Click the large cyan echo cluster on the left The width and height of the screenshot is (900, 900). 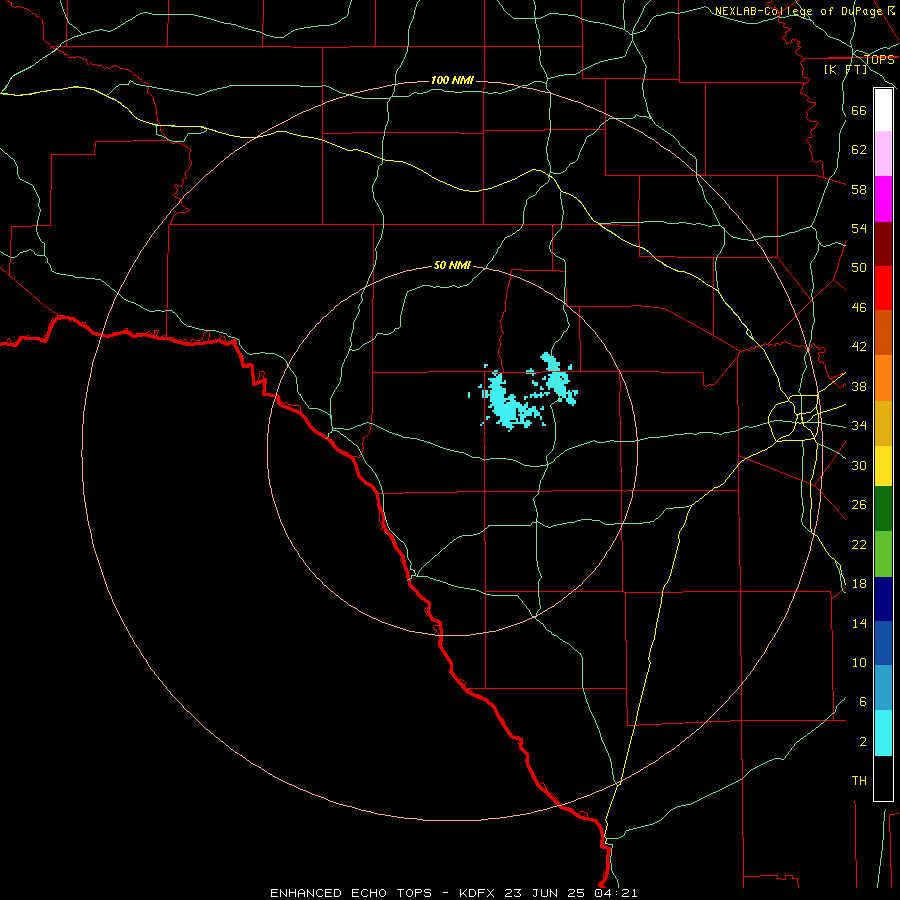(507, 405)
